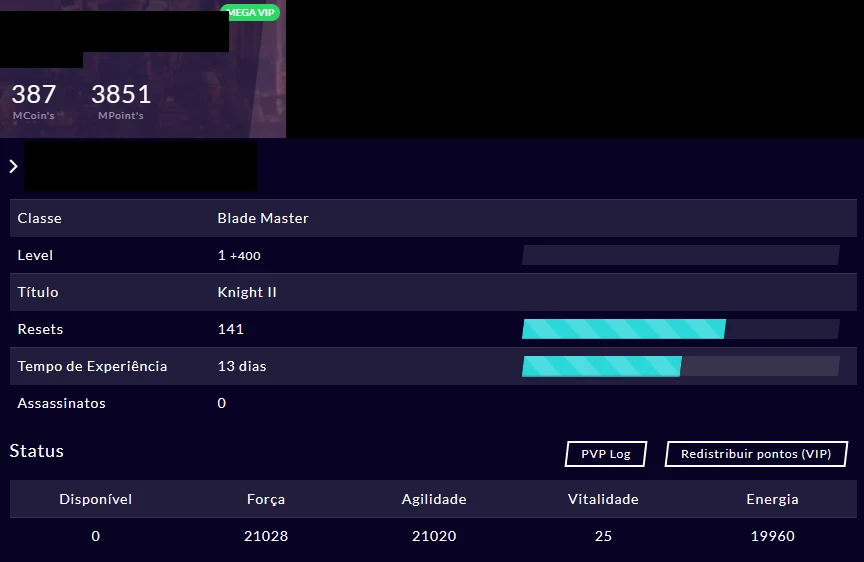Click the MEGA VIP badge
Screen dimensions: 864x562
(251, 12)
